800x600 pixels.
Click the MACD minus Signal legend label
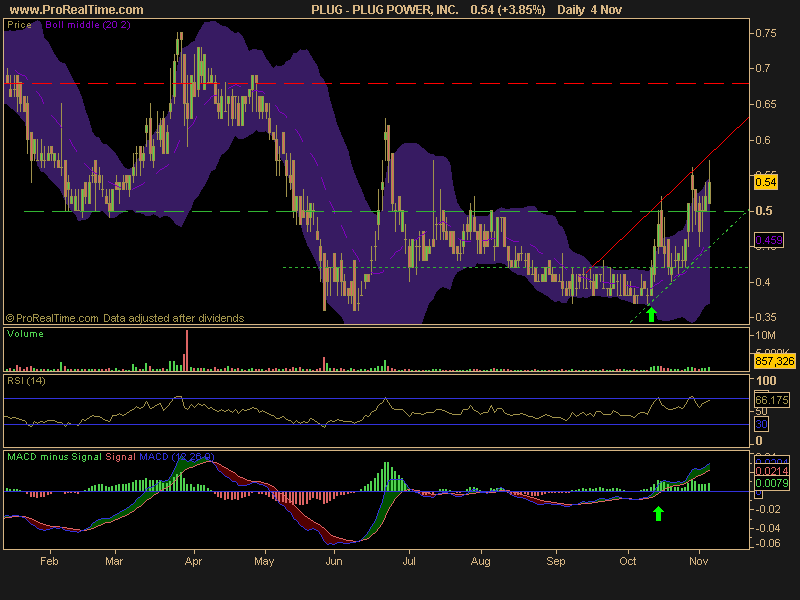tap(54, 457)
